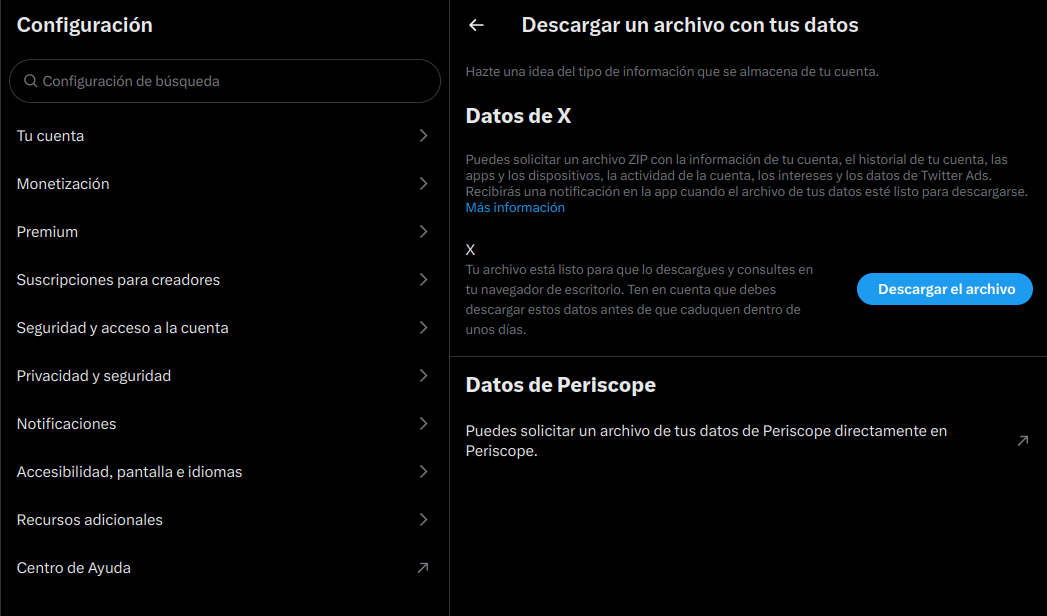Focus the Configuración de búsqueda field

point(230,81)
